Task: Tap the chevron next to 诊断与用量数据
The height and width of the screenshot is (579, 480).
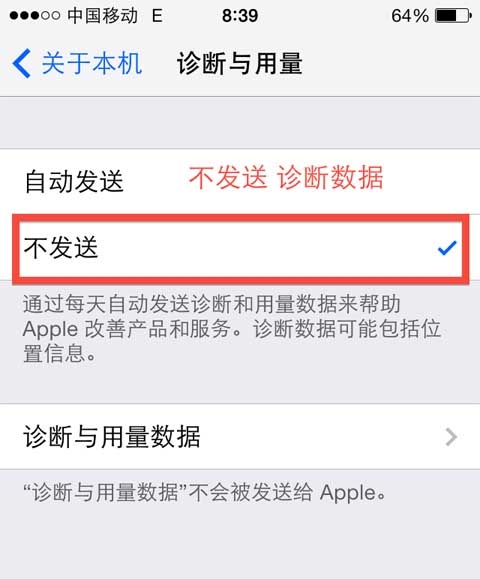Action: 451,437
